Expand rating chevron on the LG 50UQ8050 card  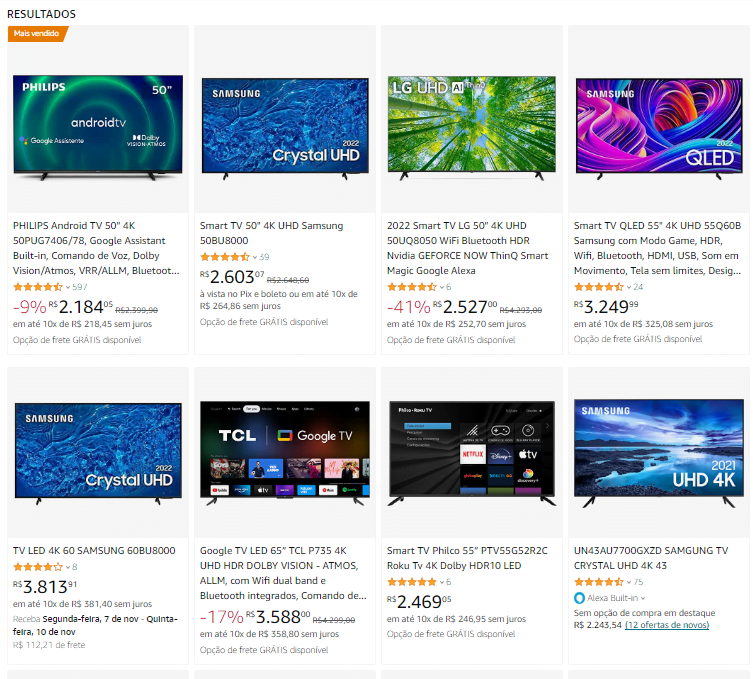pos(442,287)
